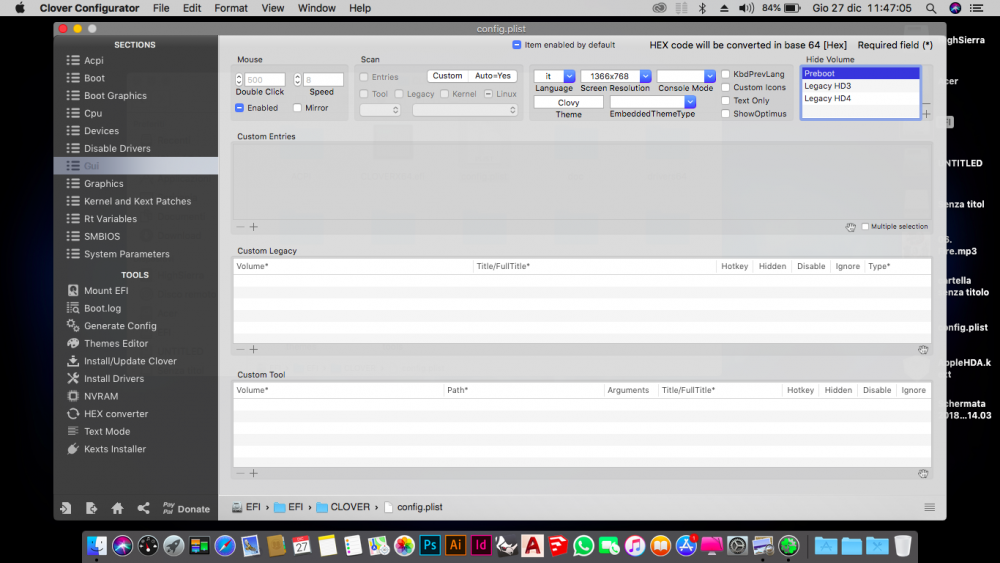The width and height of the screenshot is (1000, 563).
Task: Tick the KbdPrevLang checkbox
Action: (x=725, y=74)
